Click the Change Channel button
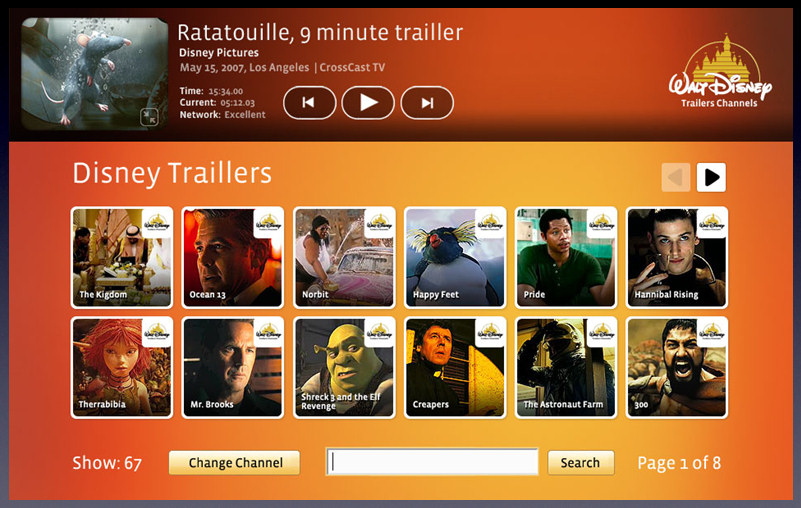Viewport: 801px width, 508px height. (x=234, y=463)
